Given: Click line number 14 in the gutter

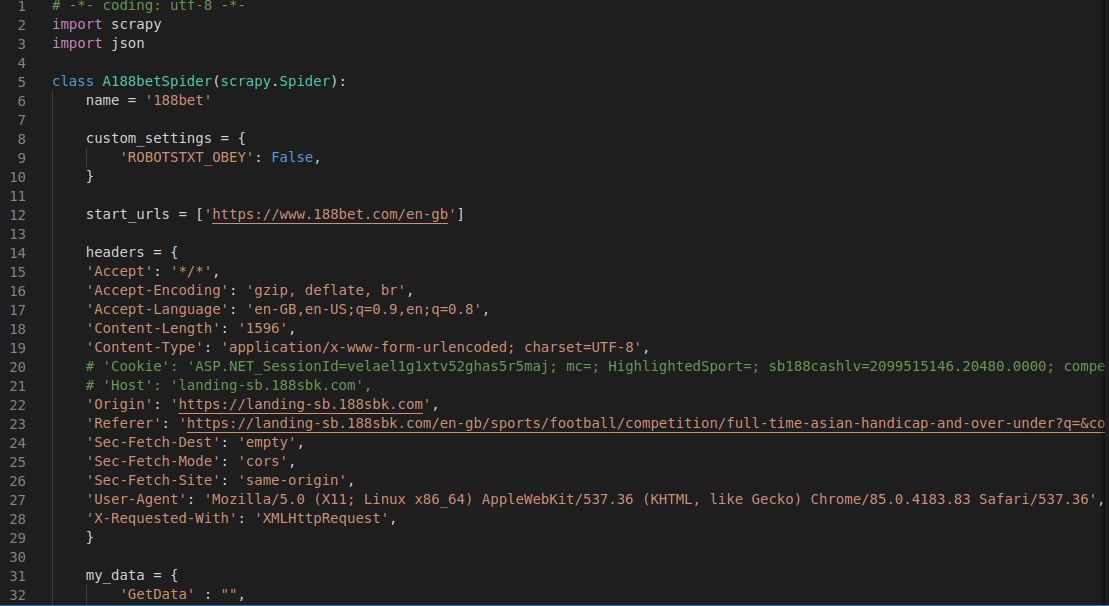Looking at the screenshot, I should coord(18,253).
